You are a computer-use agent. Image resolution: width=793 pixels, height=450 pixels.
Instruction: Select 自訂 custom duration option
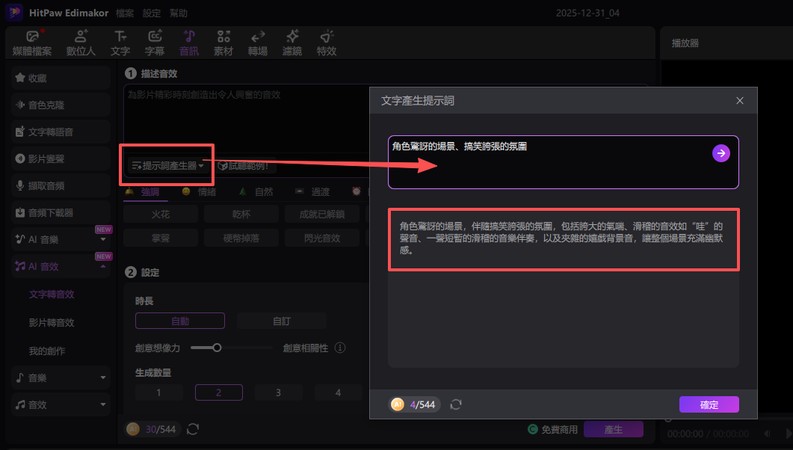point(281,321)
